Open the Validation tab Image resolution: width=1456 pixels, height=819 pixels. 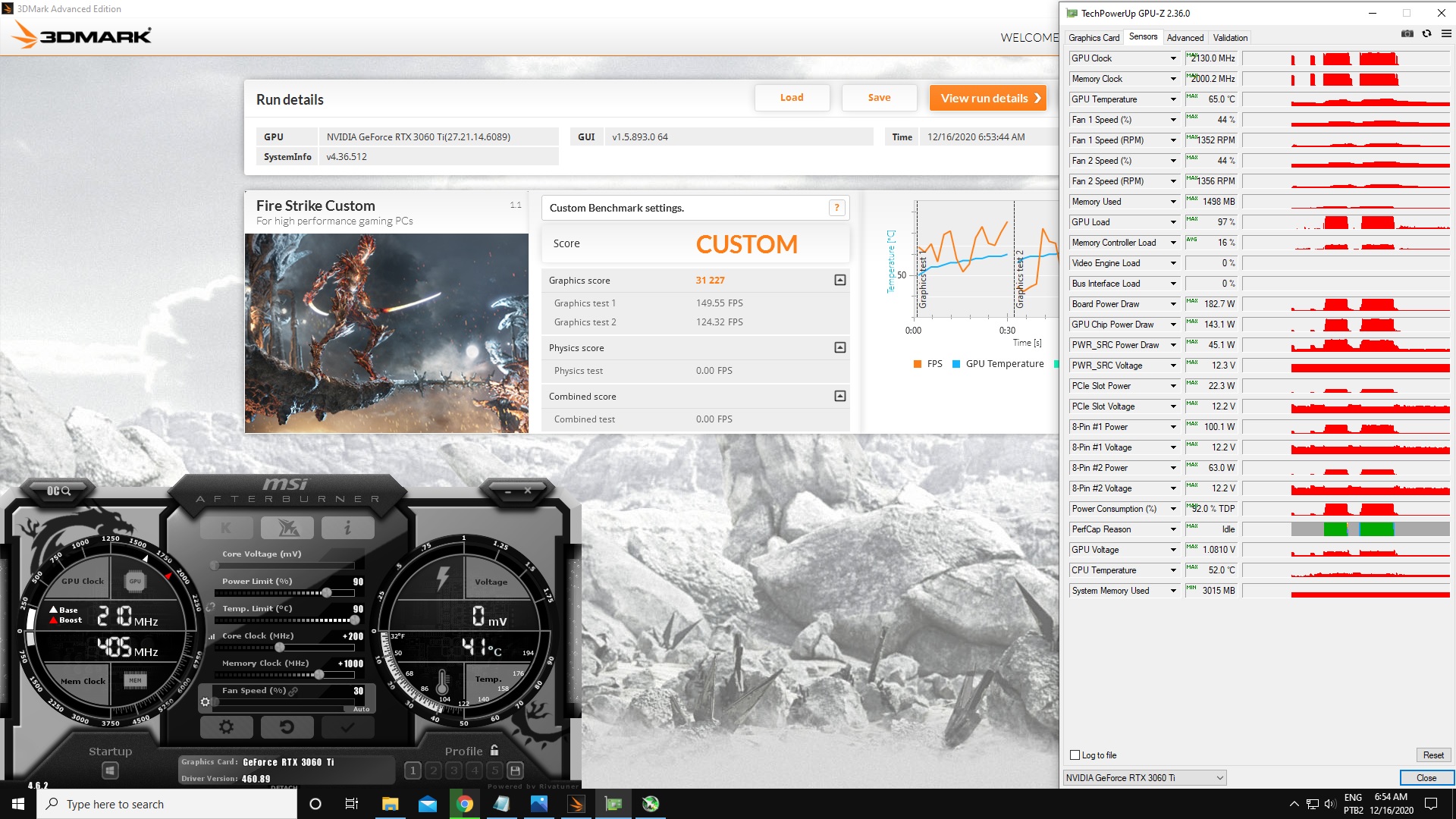[x=1229, y=37]
